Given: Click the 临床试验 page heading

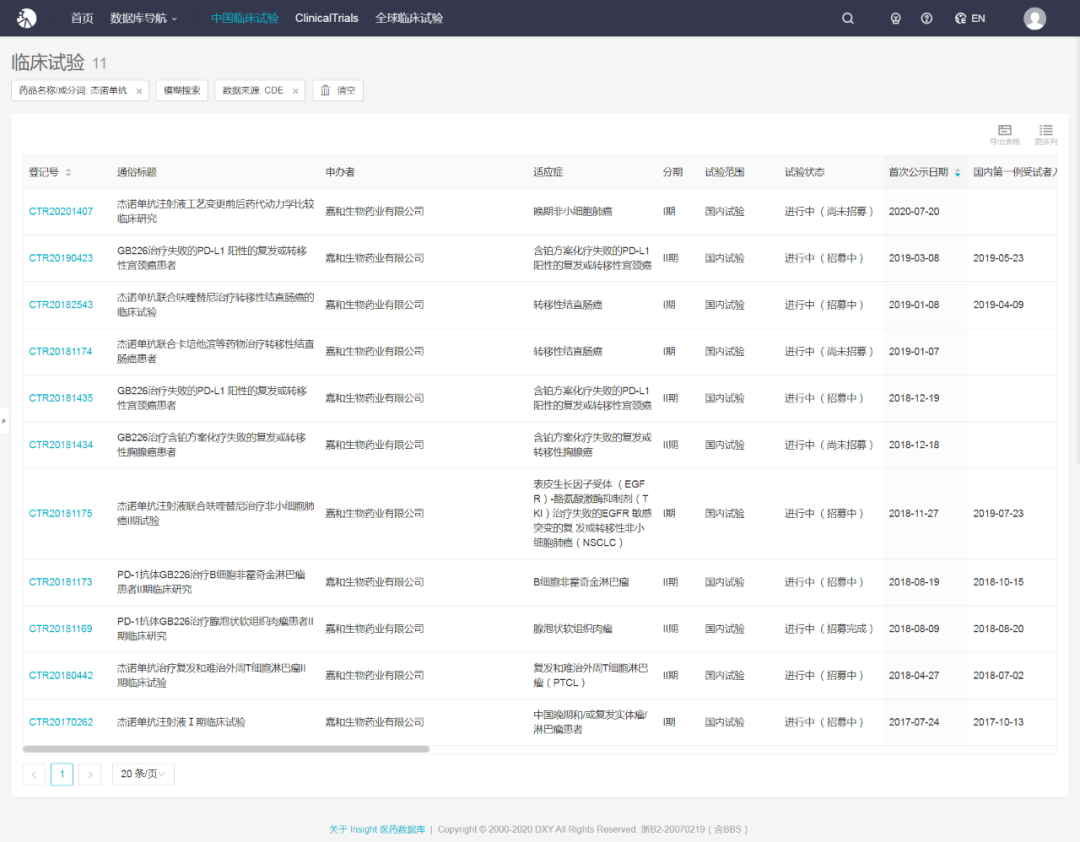Looking at the screenshot, I should tap(48, 63).
